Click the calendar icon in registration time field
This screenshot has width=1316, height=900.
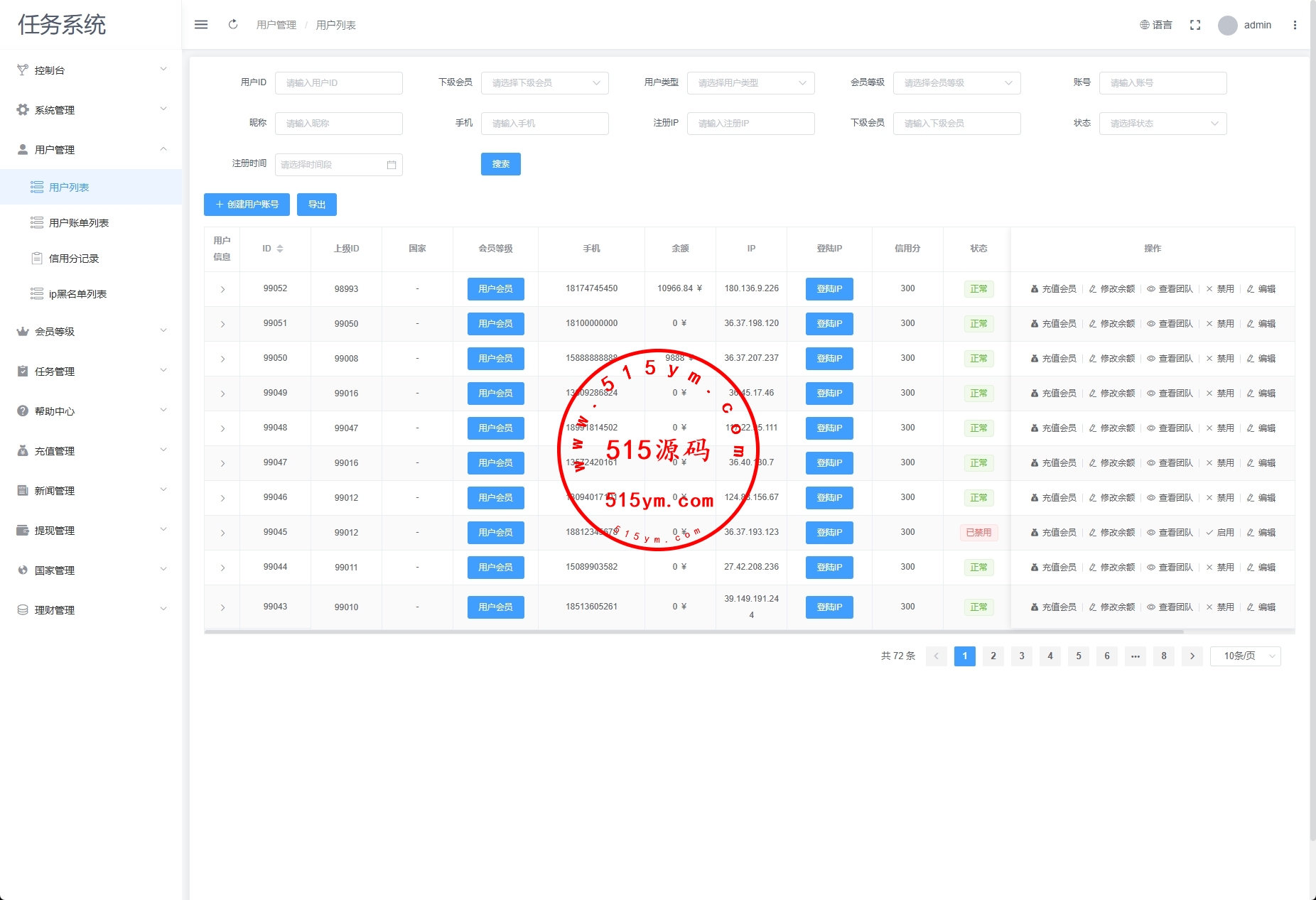coord(391,165)
